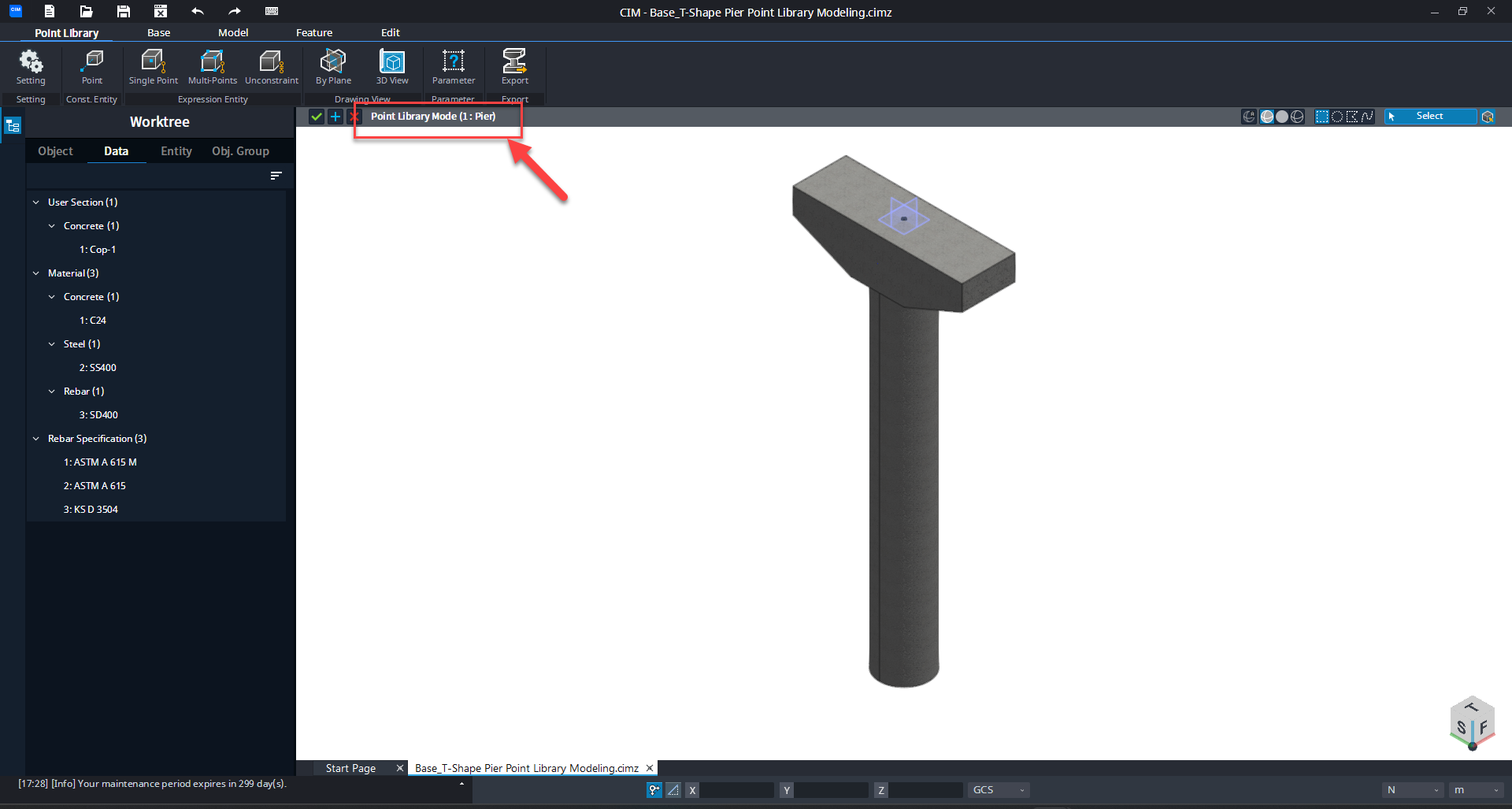Expand the message log arrow in status bar
The width and height of the screenshot is (1512, 809).
461,784
